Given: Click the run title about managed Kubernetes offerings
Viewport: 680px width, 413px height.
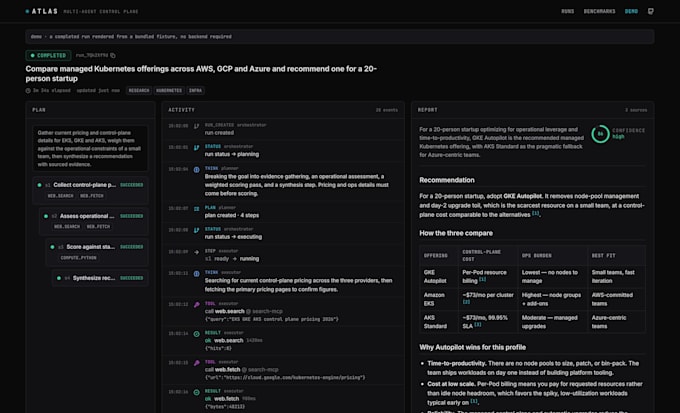Looking at the screenshot, I should (201, 74).
